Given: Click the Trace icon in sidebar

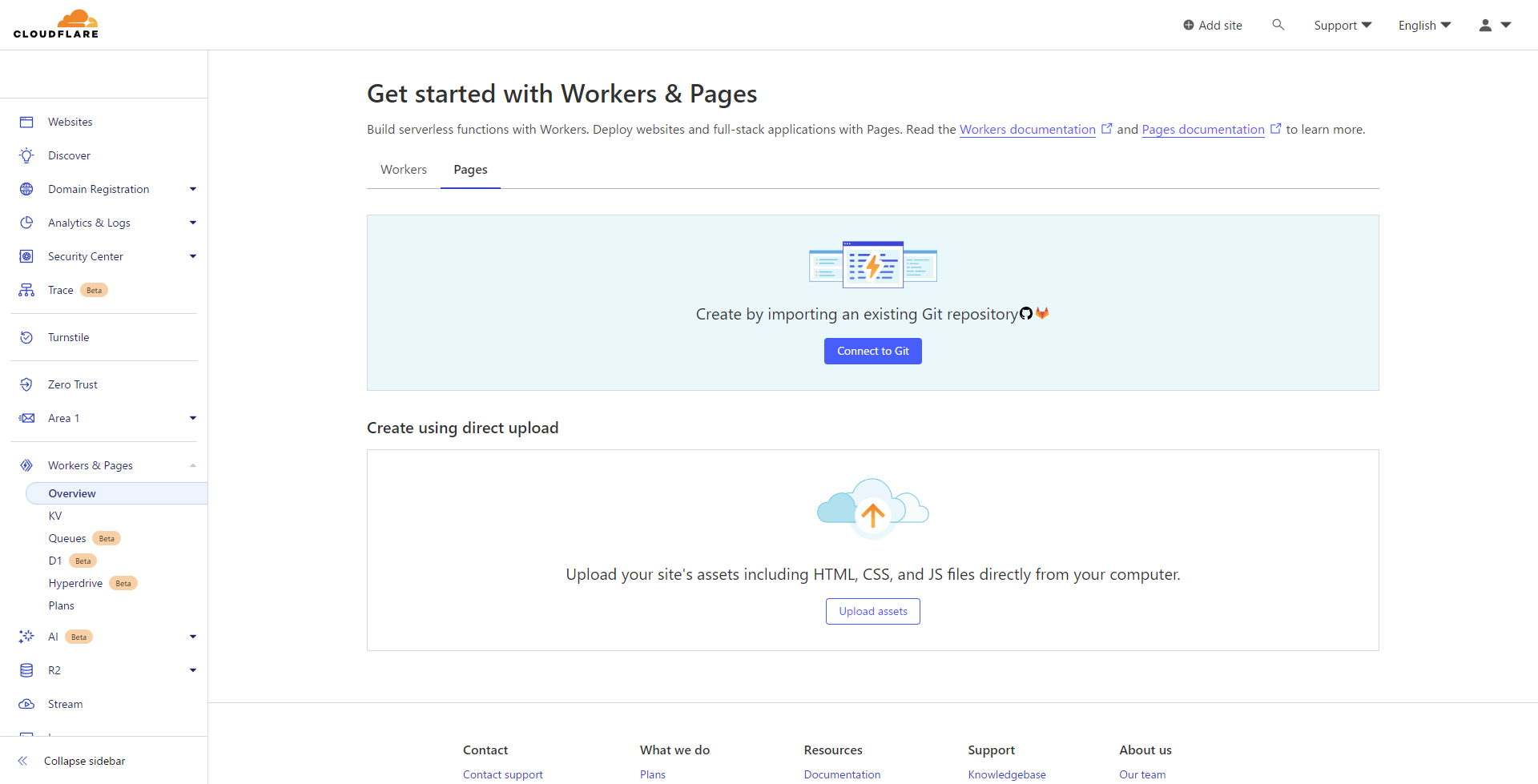Looking at the screenshot, I should [26, 289].
